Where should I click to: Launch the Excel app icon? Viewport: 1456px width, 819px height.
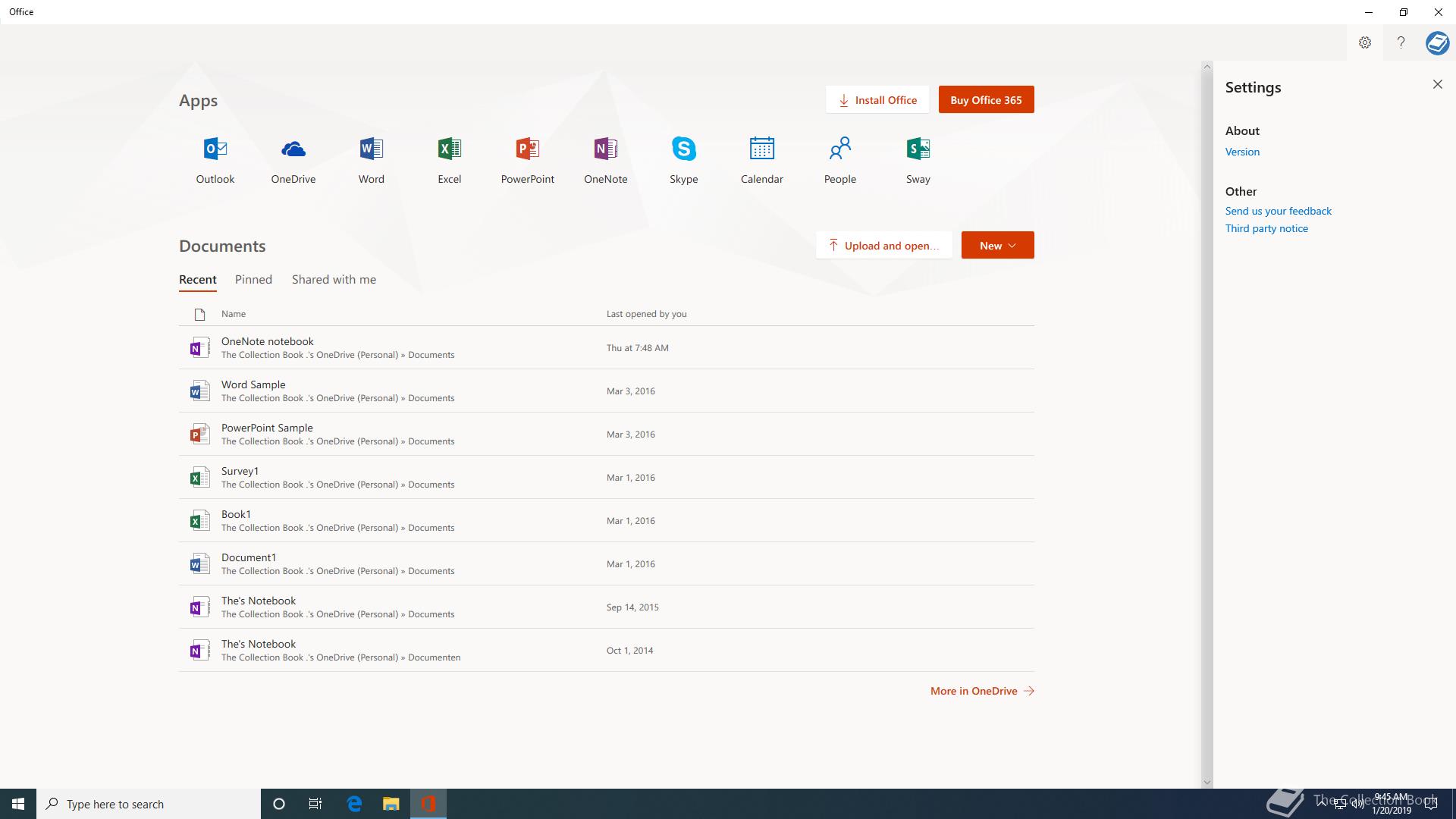(x=450, y=149)
